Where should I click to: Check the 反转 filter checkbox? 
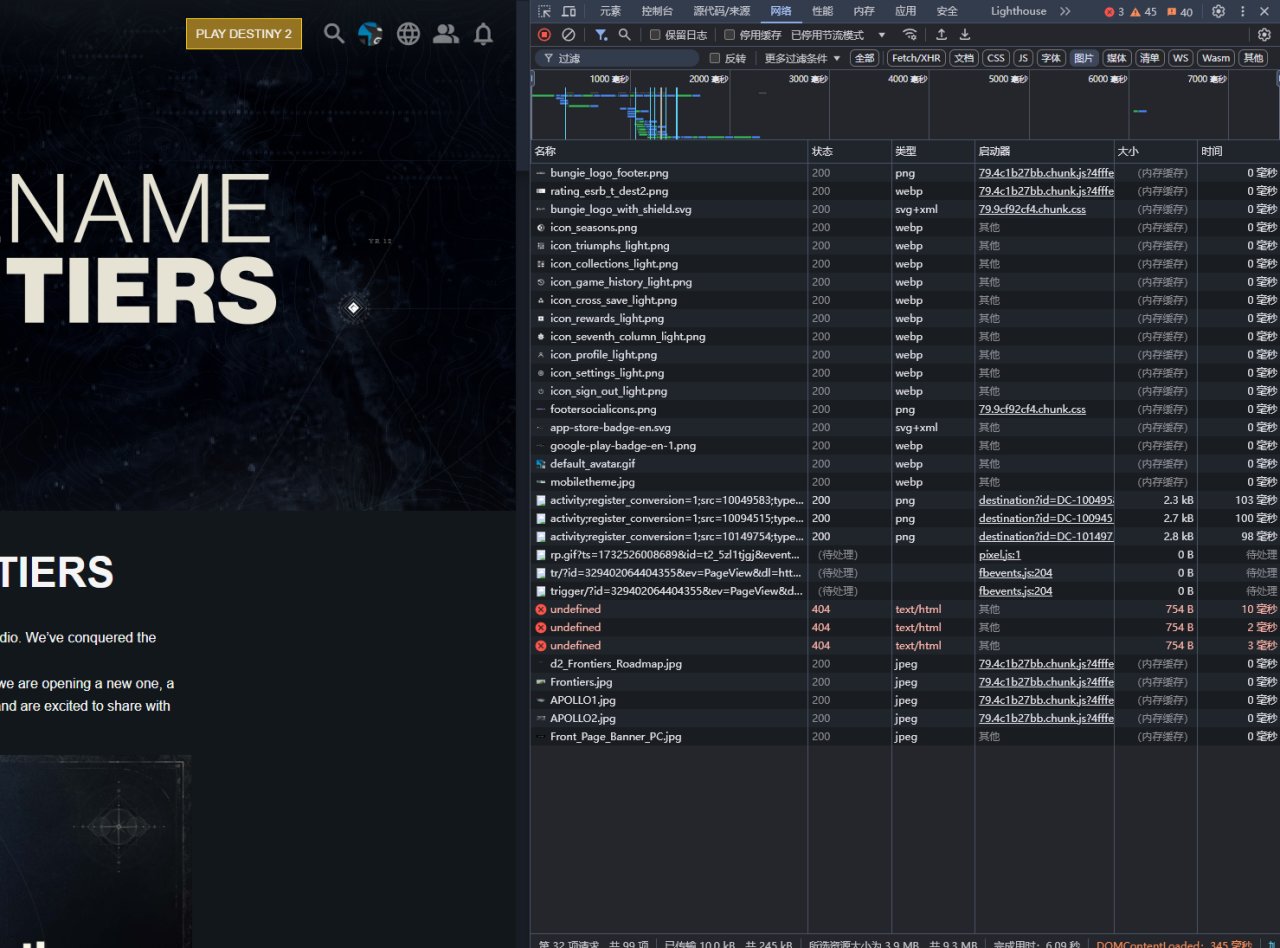[714, 58]
